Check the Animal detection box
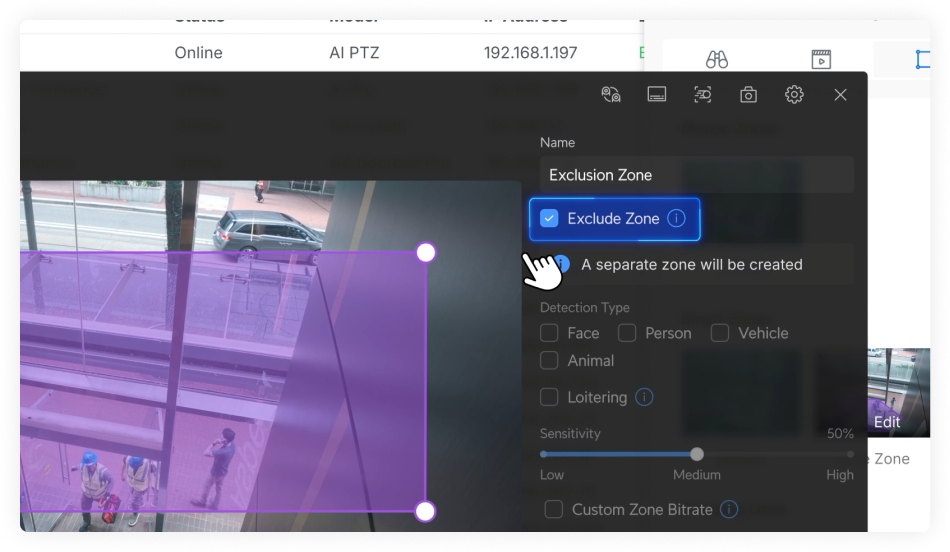The image size is (950, 552). [x=549, y=360]
